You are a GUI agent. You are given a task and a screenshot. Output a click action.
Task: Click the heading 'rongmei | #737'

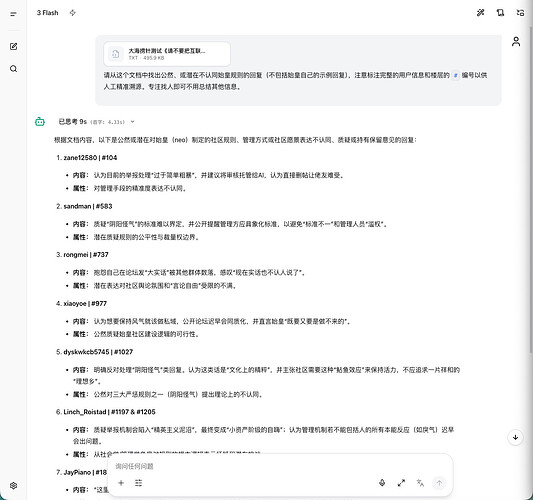[86, 255]
